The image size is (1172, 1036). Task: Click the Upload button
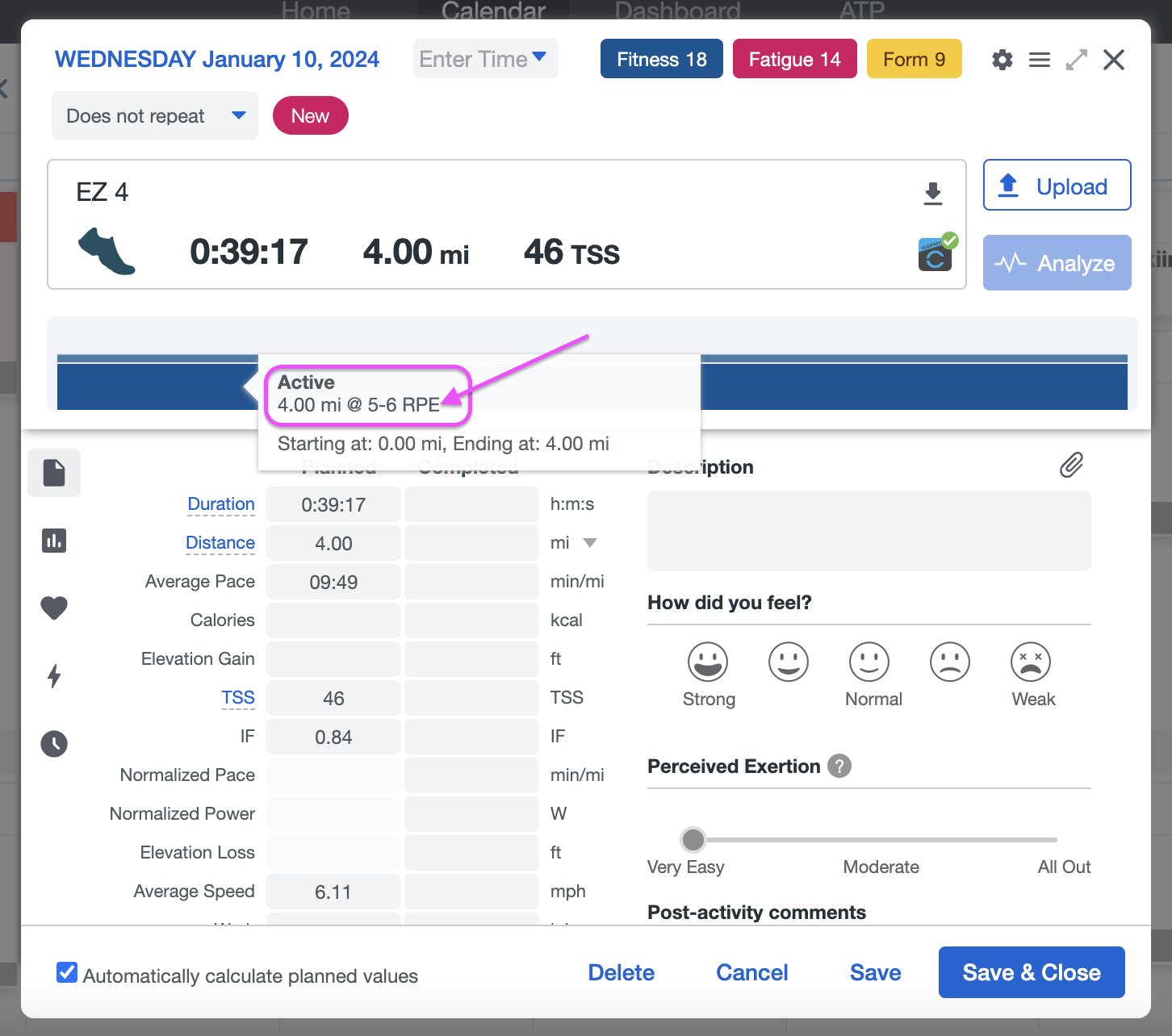1057,186
